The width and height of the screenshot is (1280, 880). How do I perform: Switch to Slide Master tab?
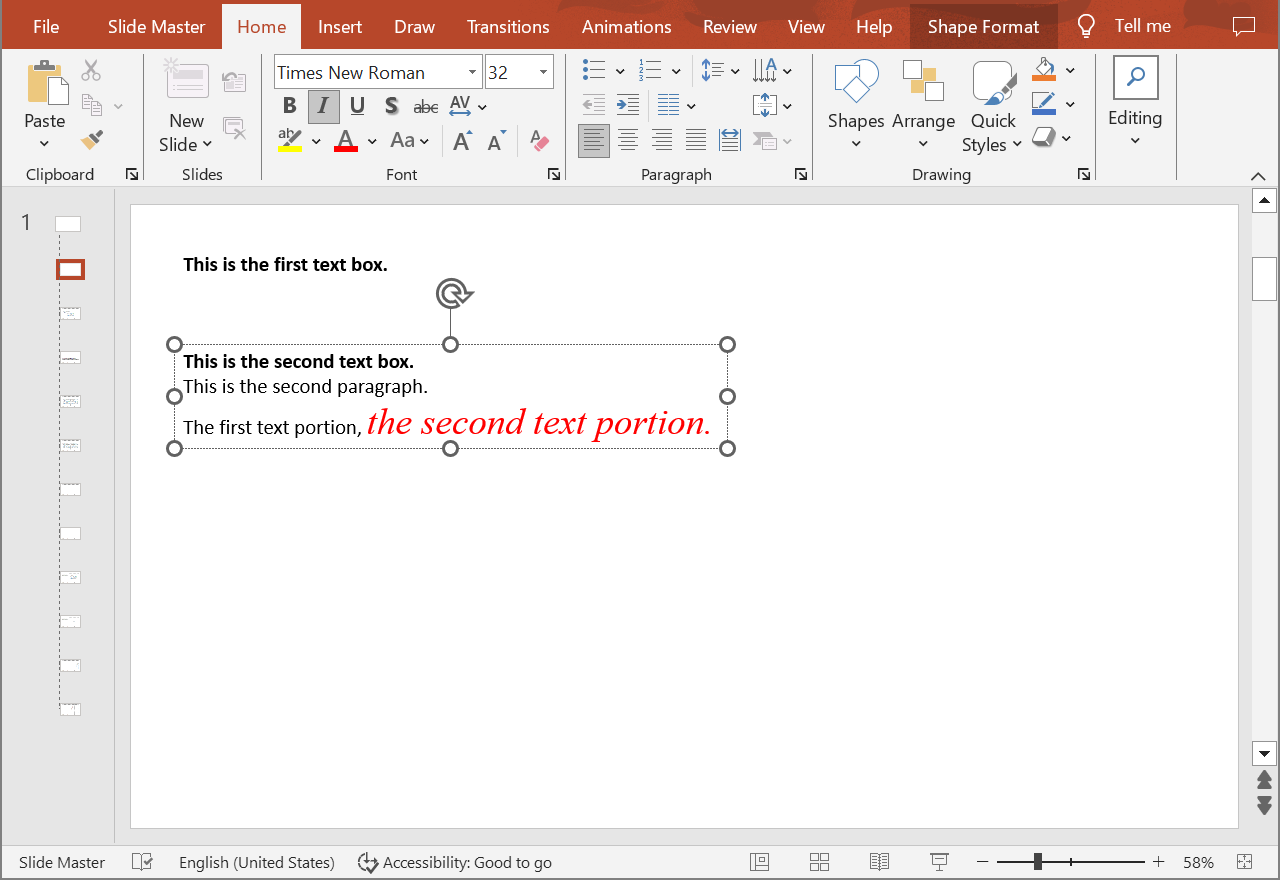pos(157,27)
